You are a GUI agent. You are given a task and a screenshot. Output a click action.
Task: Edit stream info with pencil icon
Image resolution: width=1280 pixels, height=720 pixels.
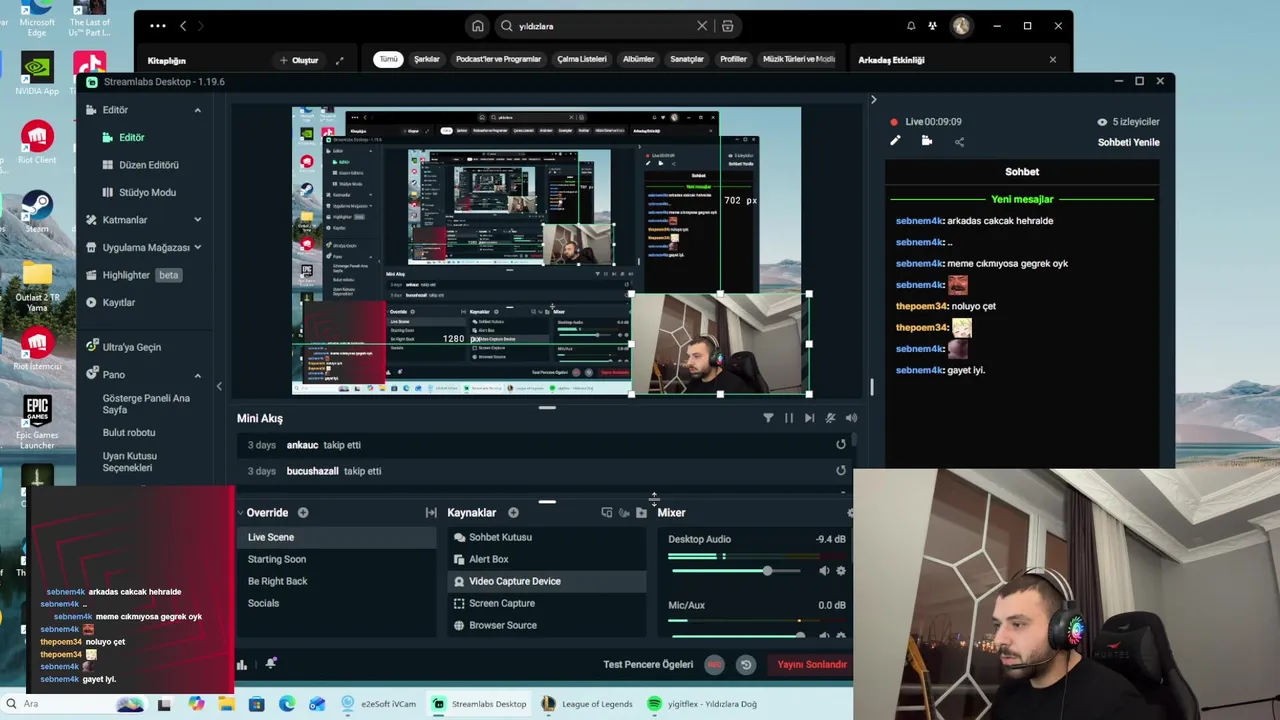[x=895, y=141]
